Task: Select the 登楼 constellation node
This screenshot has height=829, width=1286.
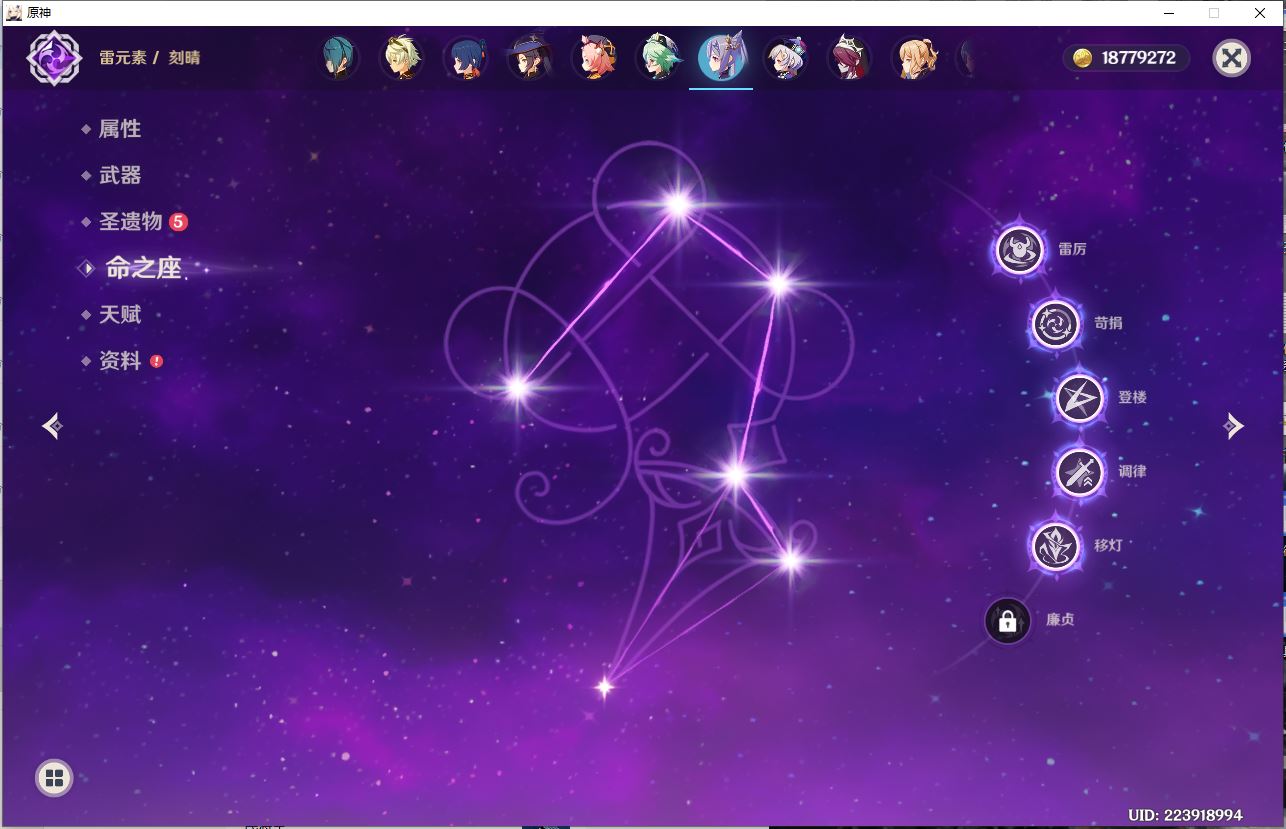Action: click(1078, 397)
